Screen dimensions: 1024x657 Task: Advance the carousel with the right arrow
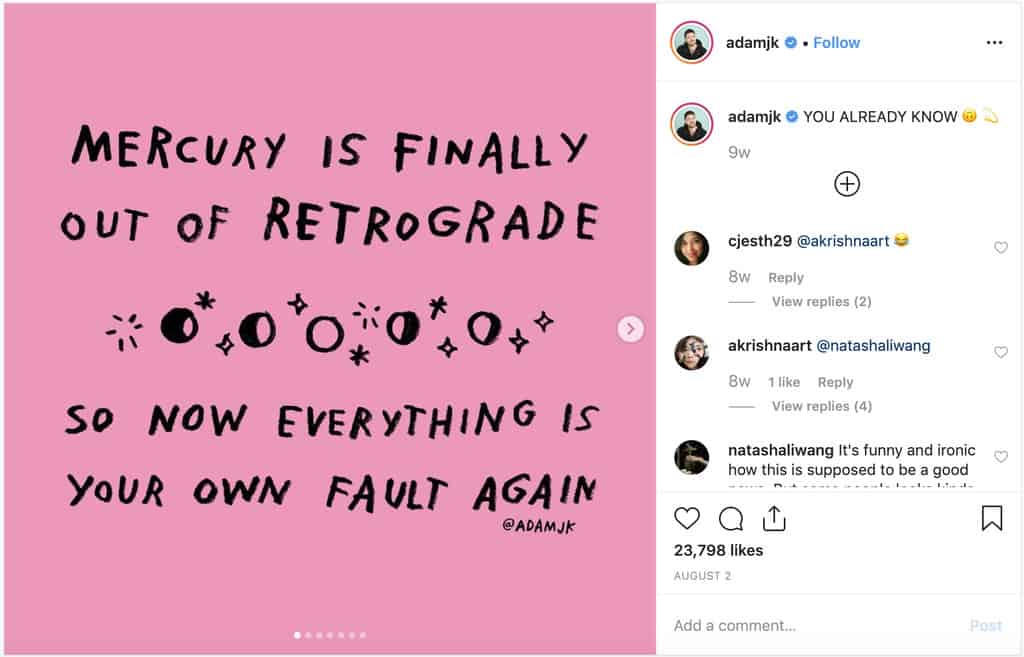coord(630,328)
